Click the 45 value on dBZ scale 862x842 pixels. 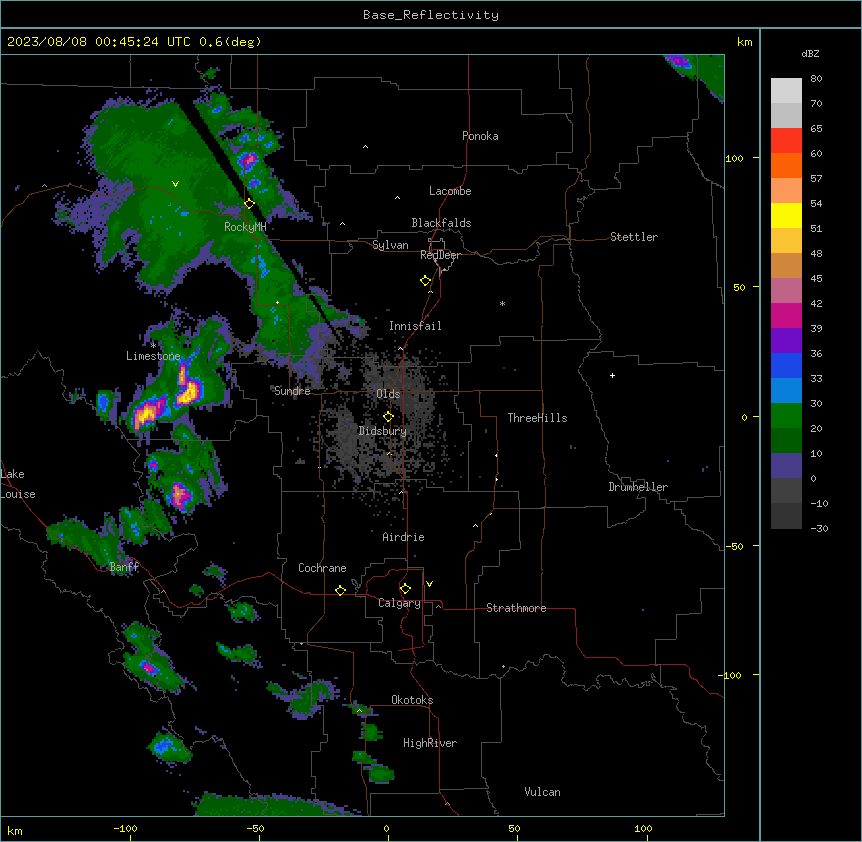tap(816, 279)
